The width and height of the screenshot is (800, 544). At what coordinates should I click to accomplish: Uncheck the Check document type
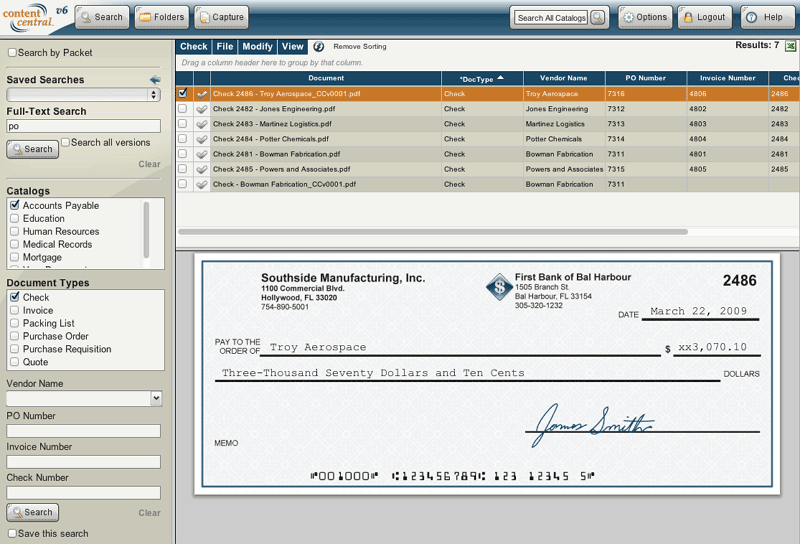[14, 297]
